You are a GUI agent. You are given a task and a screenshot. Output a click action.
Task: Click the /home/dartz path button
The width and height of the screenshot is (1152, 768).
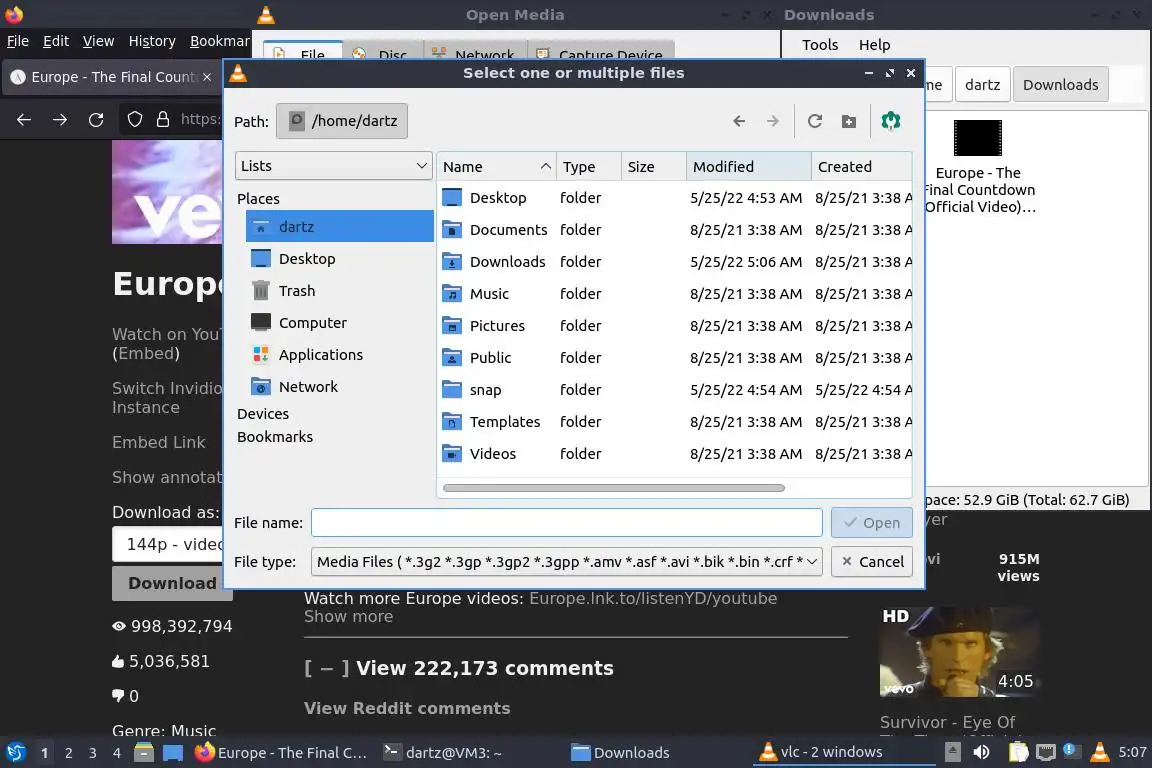342,121
